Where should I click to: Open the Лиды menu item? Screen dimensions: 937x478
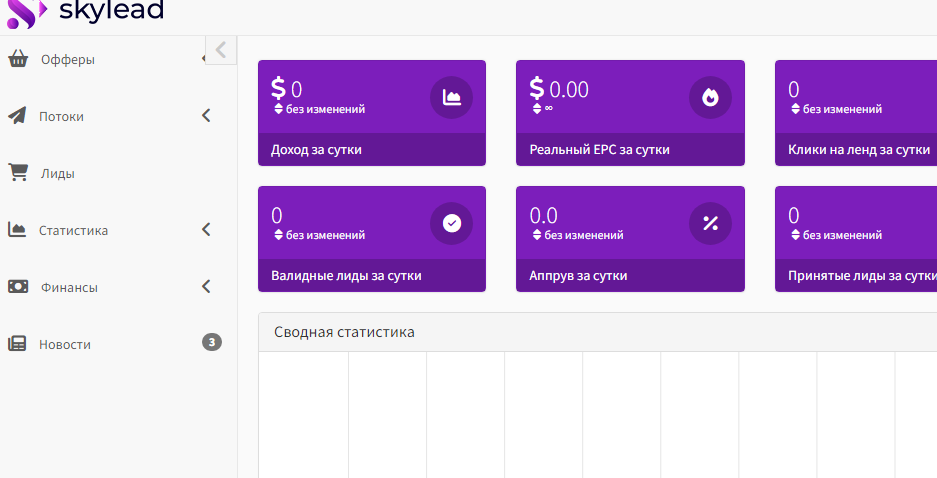57,174
